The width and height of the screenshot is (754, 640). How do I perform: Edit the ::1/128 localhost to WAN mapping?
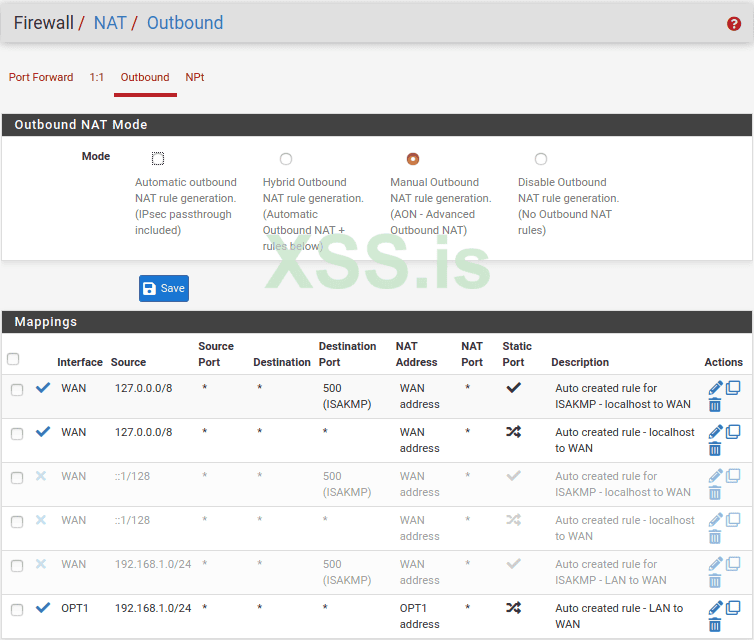point(715,520)
